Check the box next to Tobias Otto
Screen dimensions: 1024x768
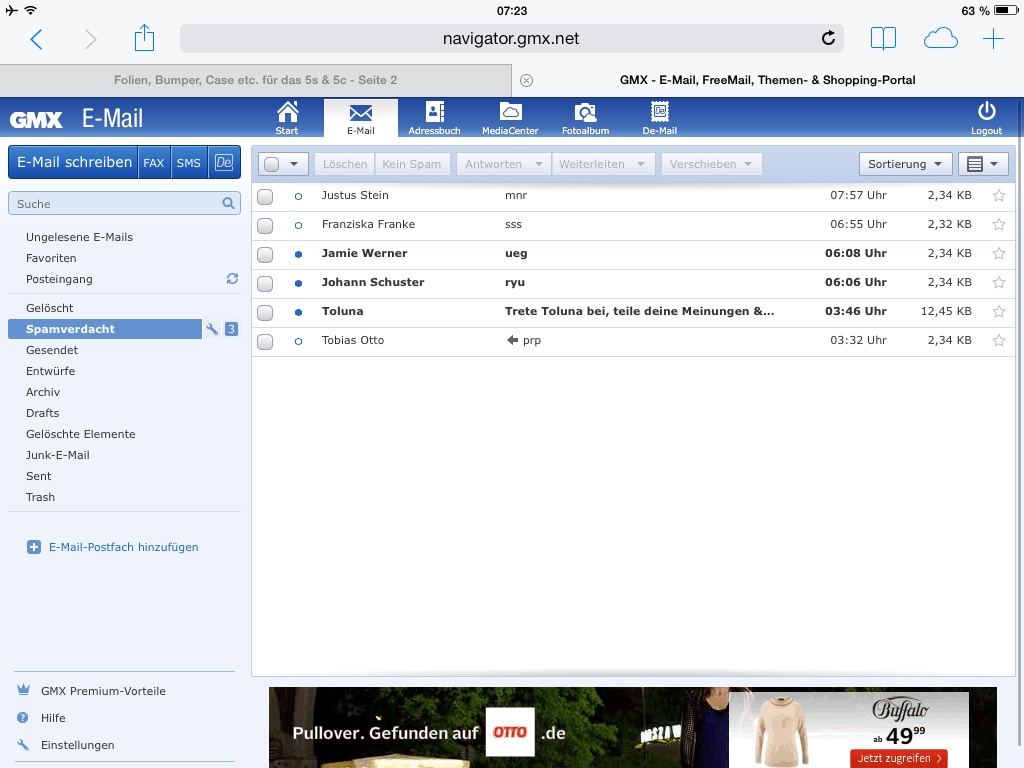click(265, 341)
